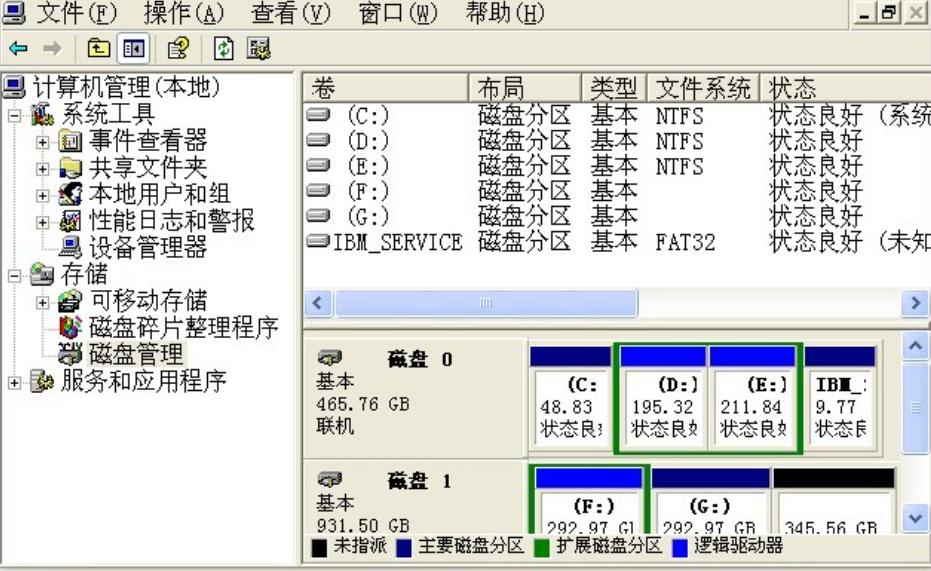Select the (C:) 48.83 partition block
Image resolution: width=931 pixels, height=571 pixels.
pos(571,399)
